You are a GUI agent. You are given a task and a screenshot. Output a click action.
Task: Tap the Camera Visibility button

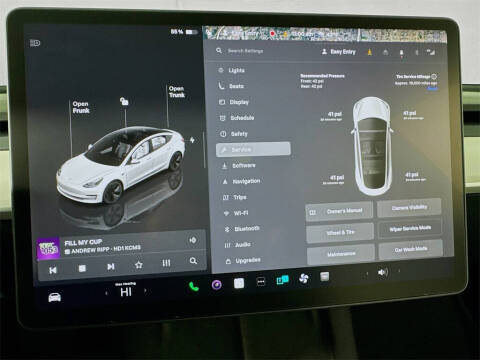pyautogui.click(x=409, y=207)
